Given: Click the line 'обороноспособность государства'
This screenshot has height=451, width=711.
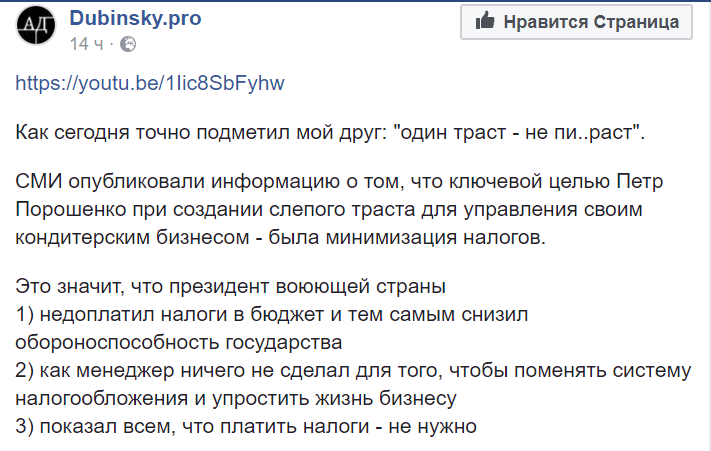Looking at the screenshot, I should tap(180, 342).
